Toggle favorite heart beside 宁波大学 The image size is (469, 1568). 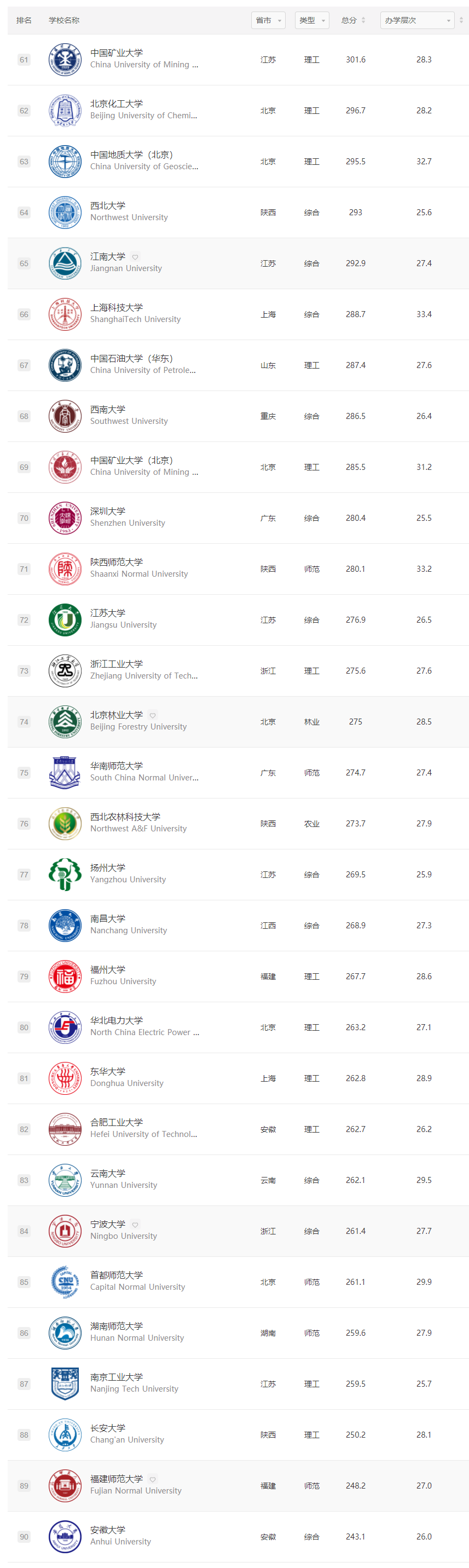(x=135, y=1225)
